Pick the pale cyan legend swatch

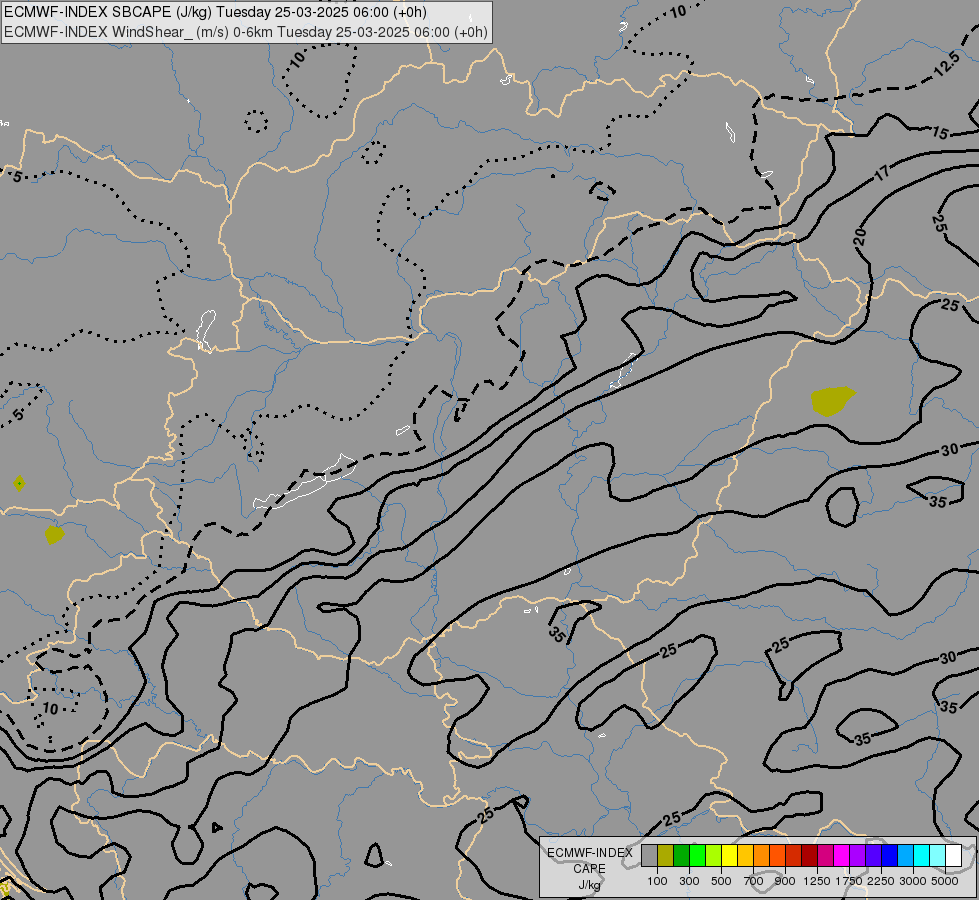coord(938,856)
